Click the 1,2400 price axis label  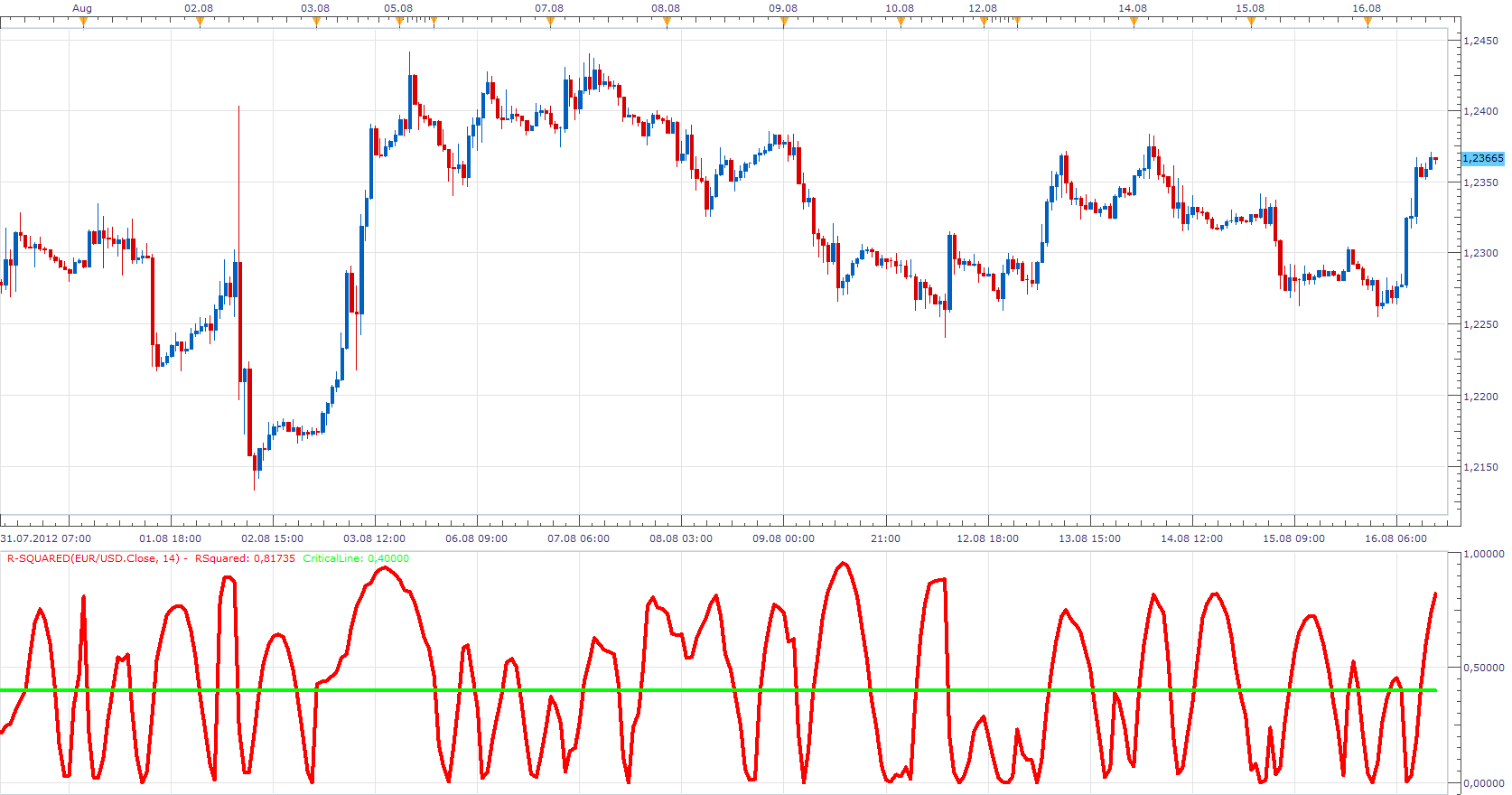coord(1480,111)
